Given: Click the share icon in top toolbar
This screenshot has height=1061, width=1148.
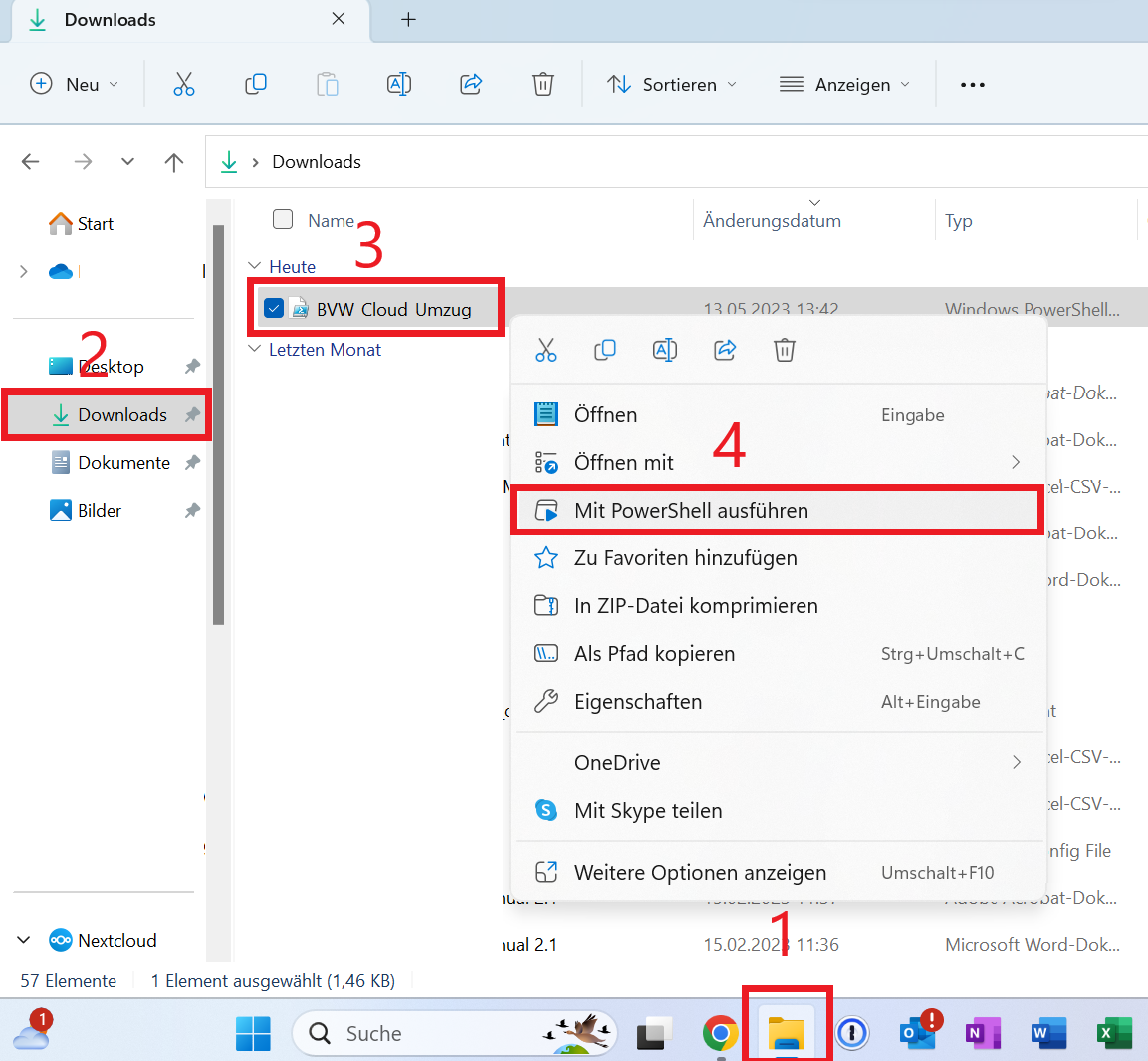Looking at the screenshot, I should pos(471,85).
